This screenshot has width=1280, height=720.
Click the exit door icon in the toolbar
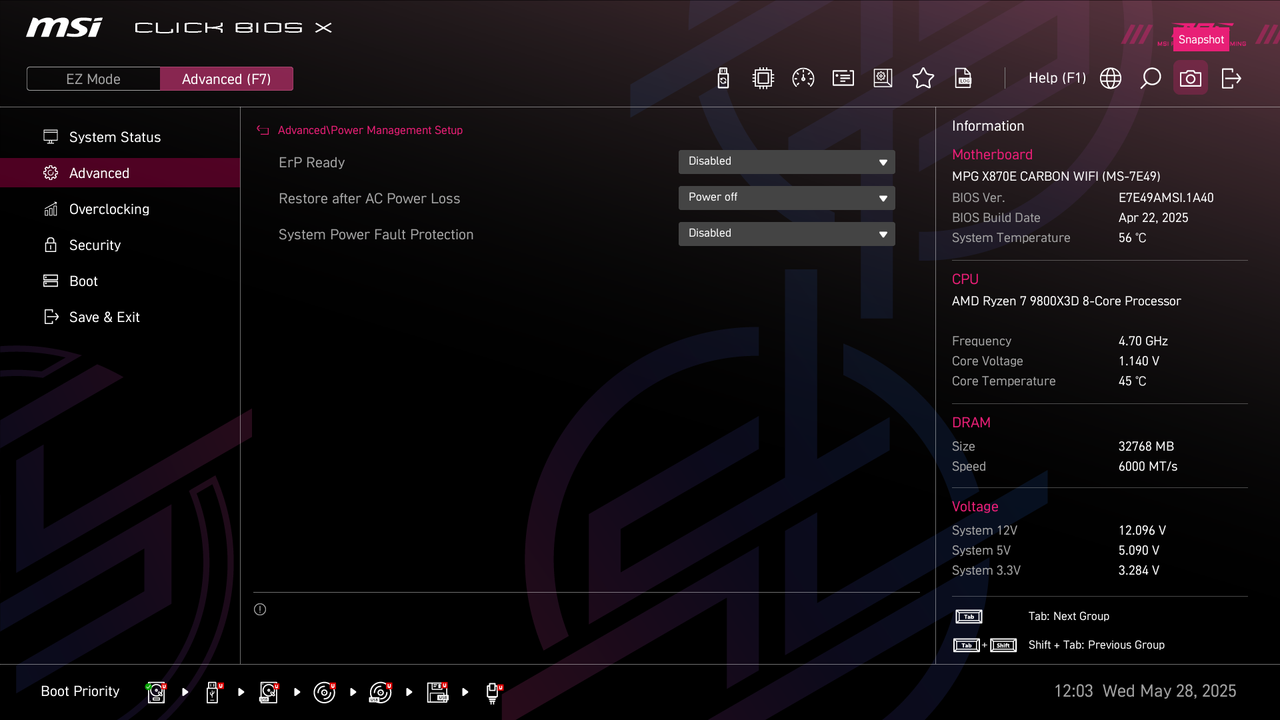point(1231,78)
